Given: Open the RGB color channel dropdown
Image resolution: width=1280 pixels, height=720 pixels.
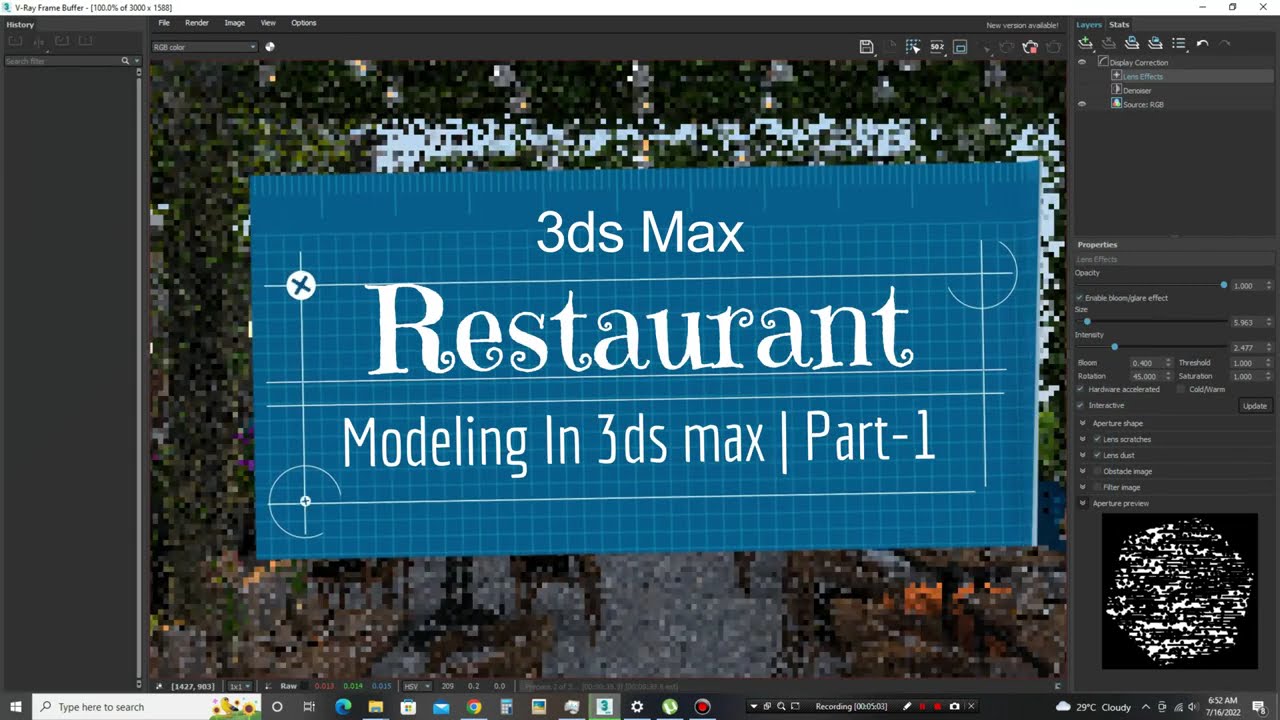Looking at the screenshot, I should click(205, 47).
